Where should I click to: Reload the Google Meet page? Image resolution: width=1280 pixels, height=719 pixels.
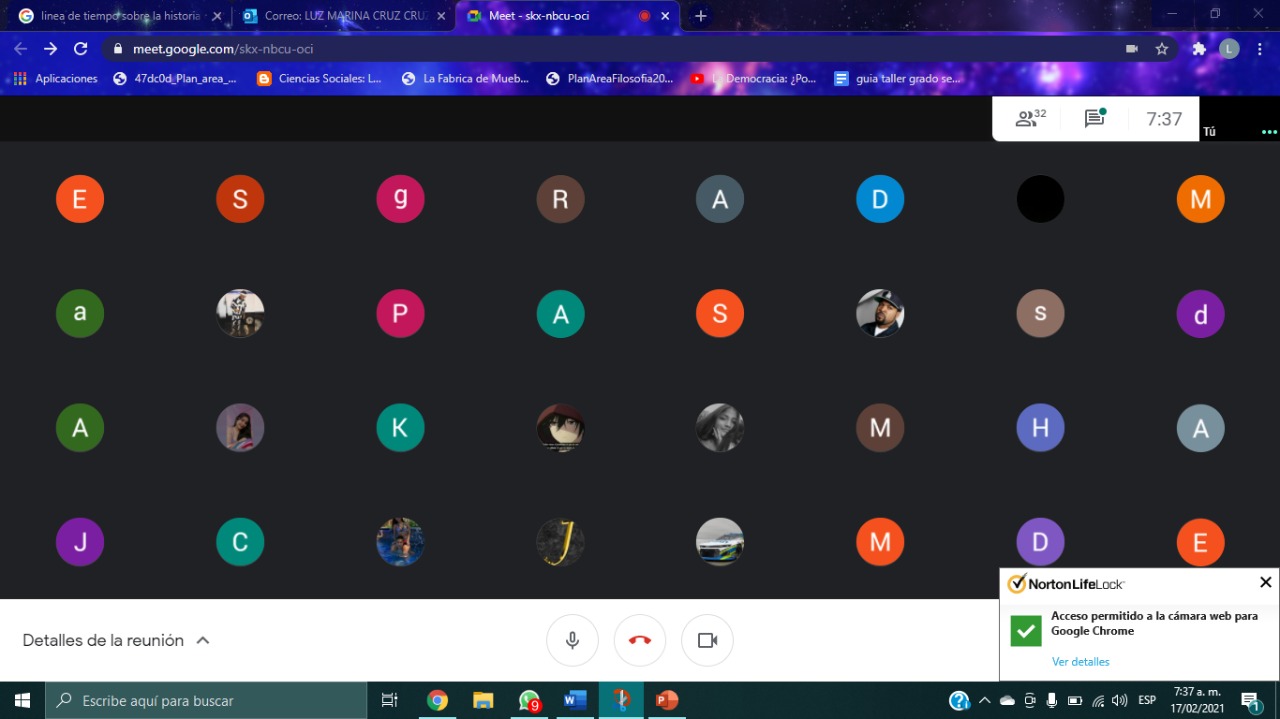pos(81,49)
